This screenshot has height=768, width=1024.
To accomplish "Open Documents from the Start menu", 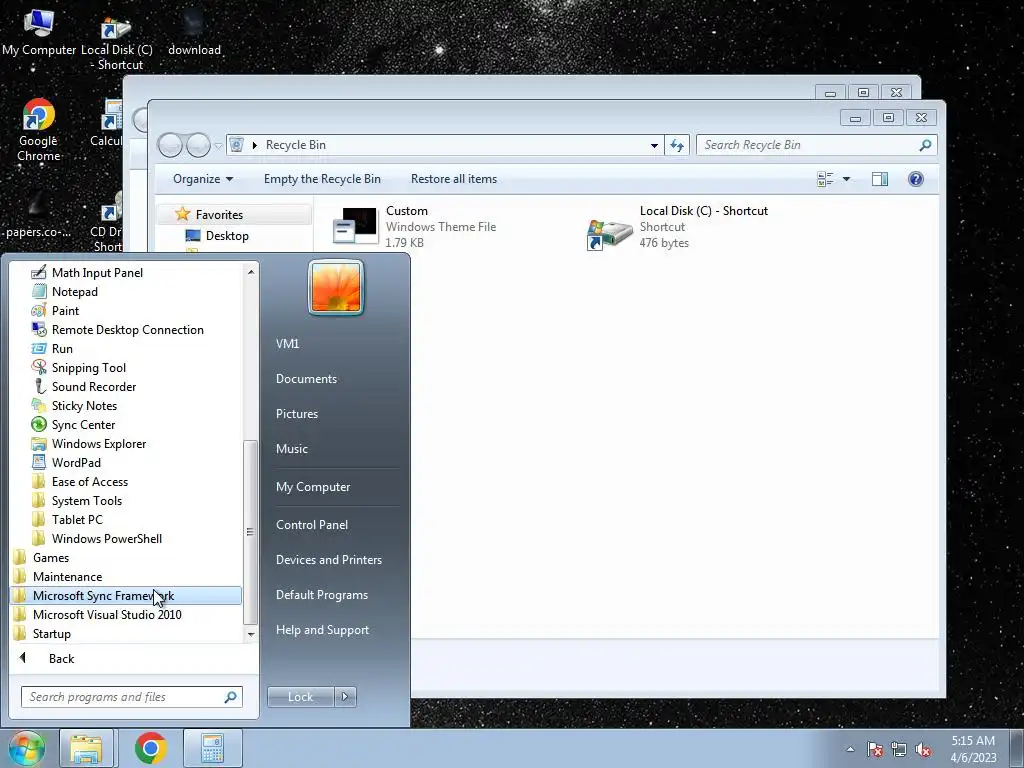I will pyautogui.click(x=306, y=379).
